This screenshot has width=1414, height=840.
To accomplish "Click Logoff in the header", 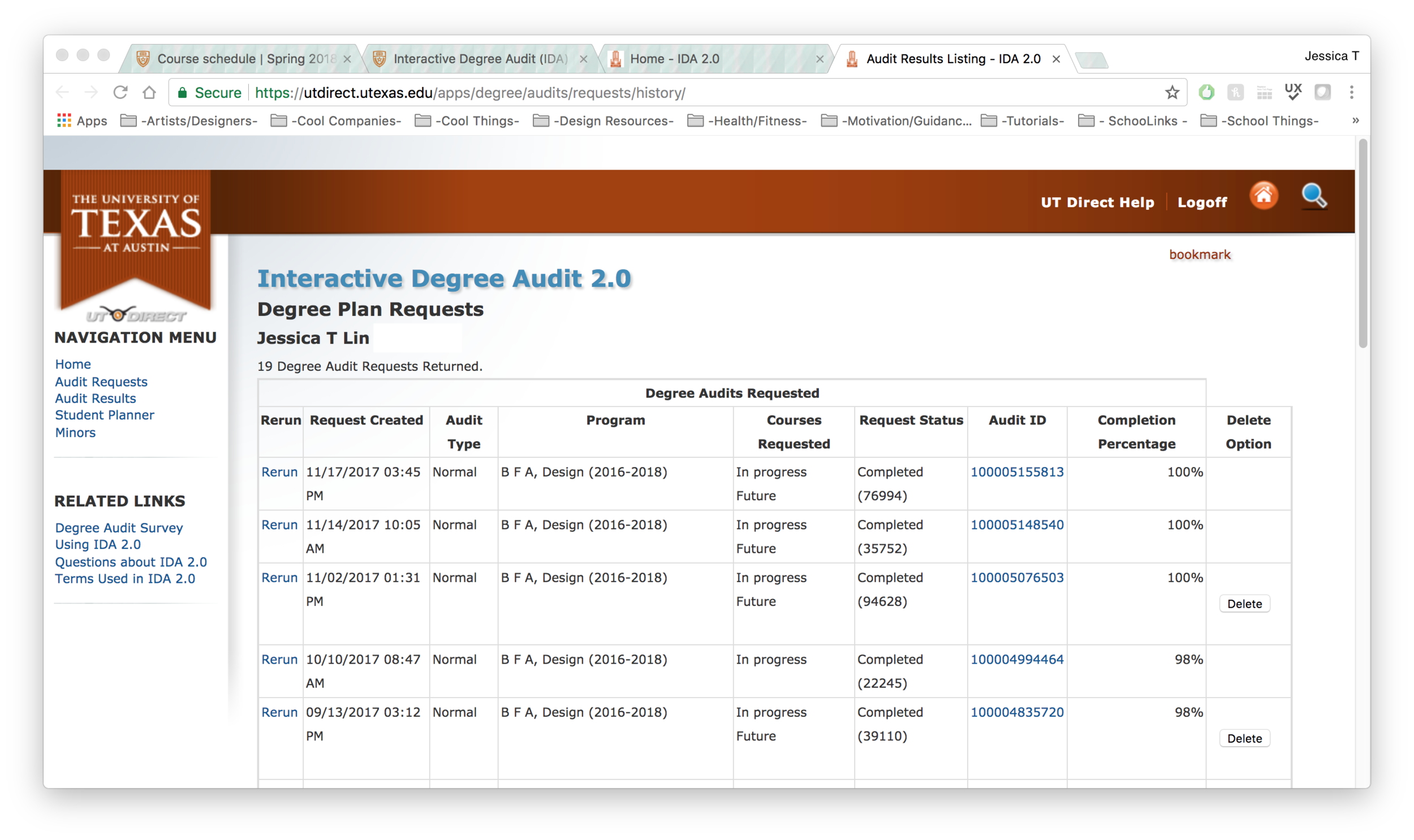I will pyautogui.click(x=1202, y=202).
